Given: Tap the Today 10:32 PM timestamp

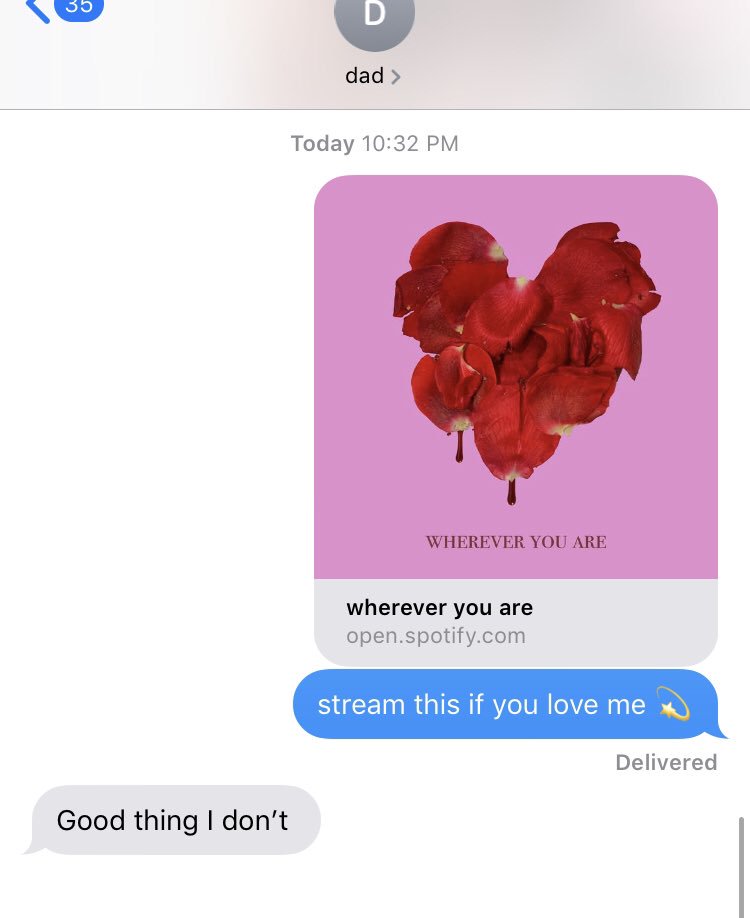Looking at the screenshot, I should [375, 143].
